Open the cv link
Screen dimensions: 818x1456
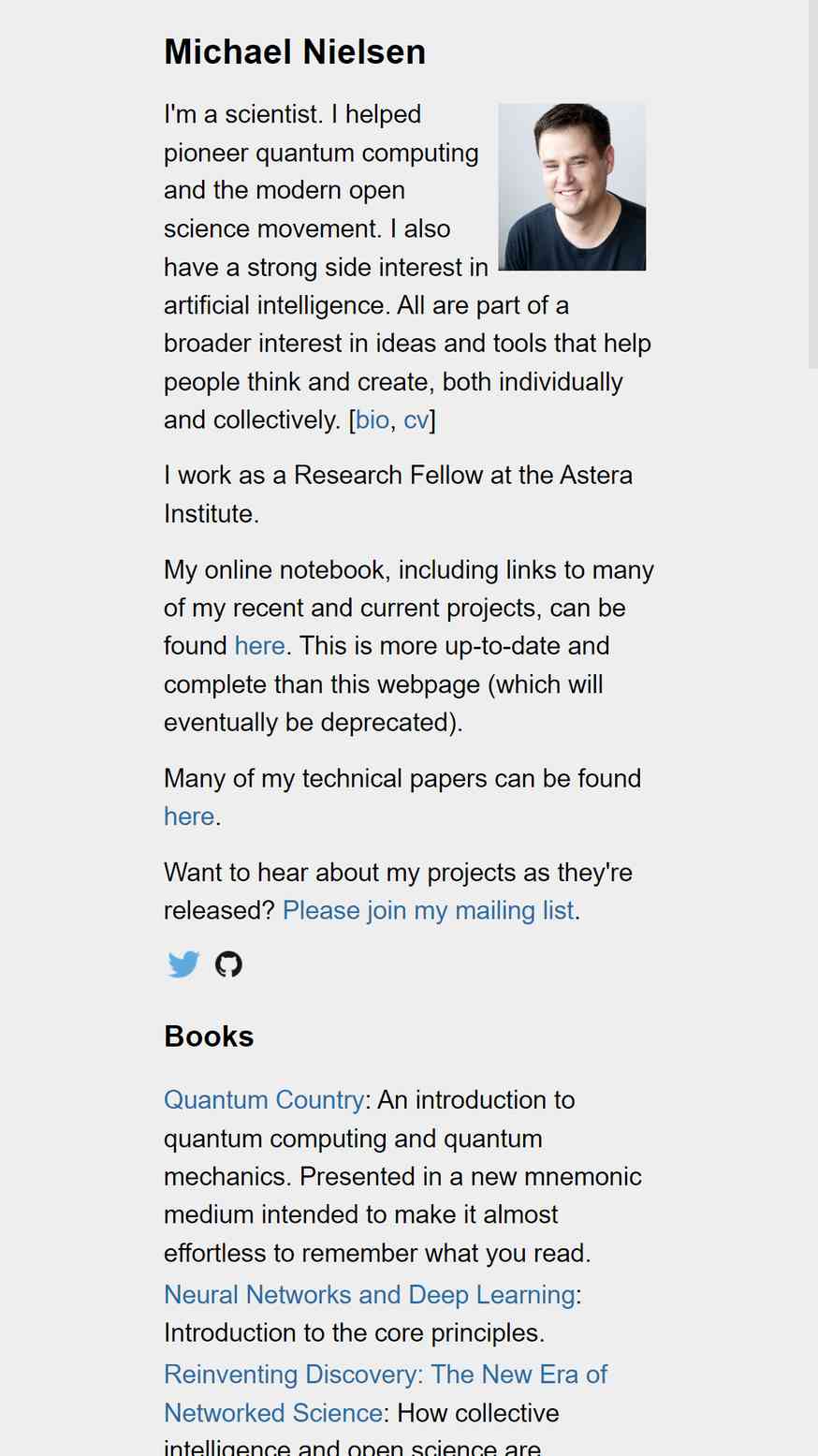point(416,419)
